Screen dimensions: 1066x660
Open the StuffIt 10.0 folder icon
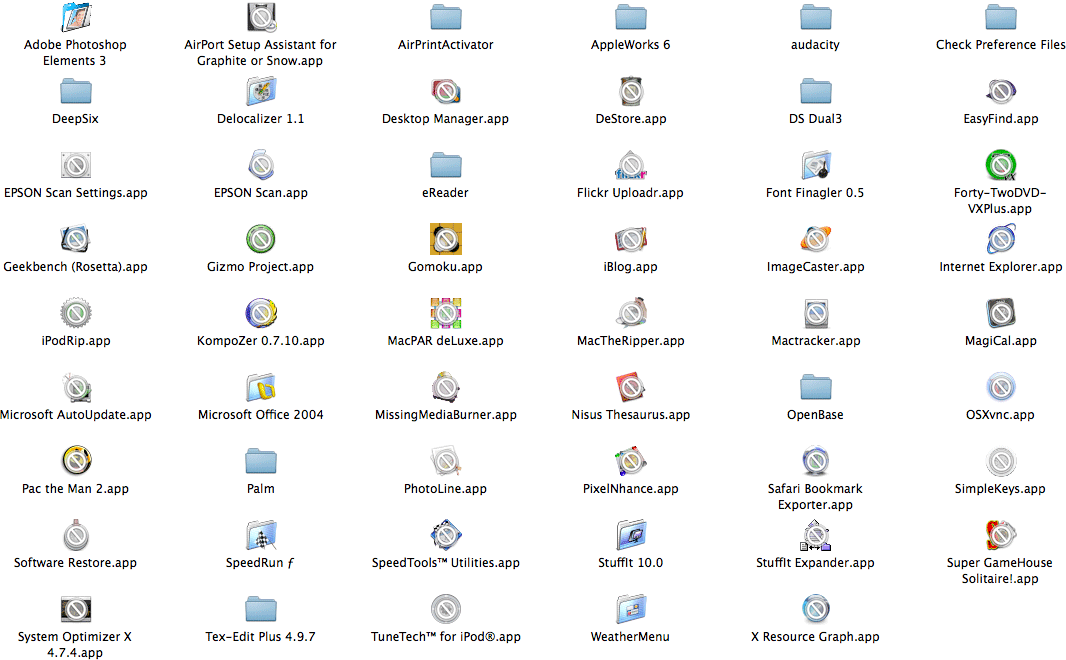631,536
